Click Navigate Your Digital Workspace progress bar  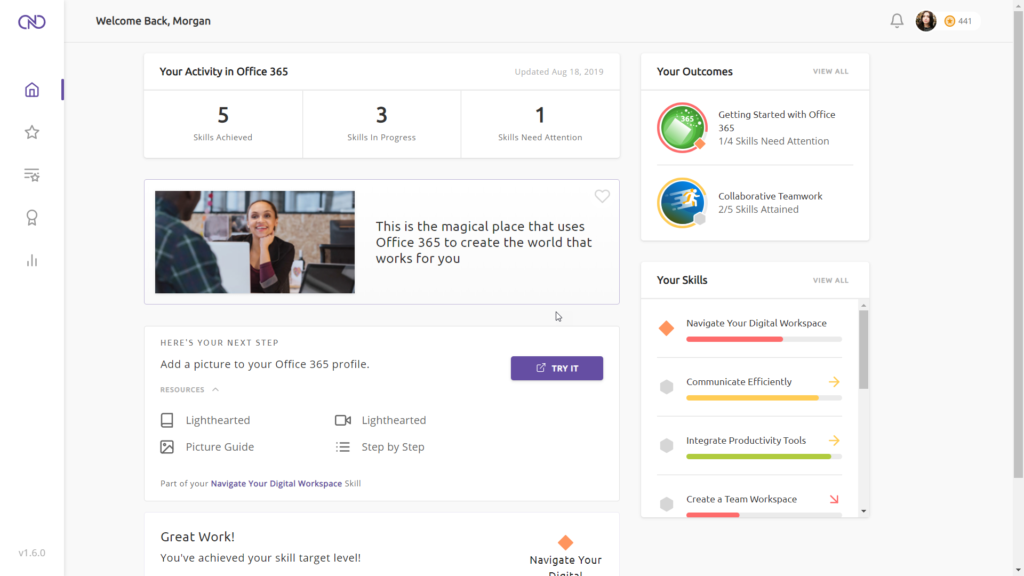tap(763, 339)
